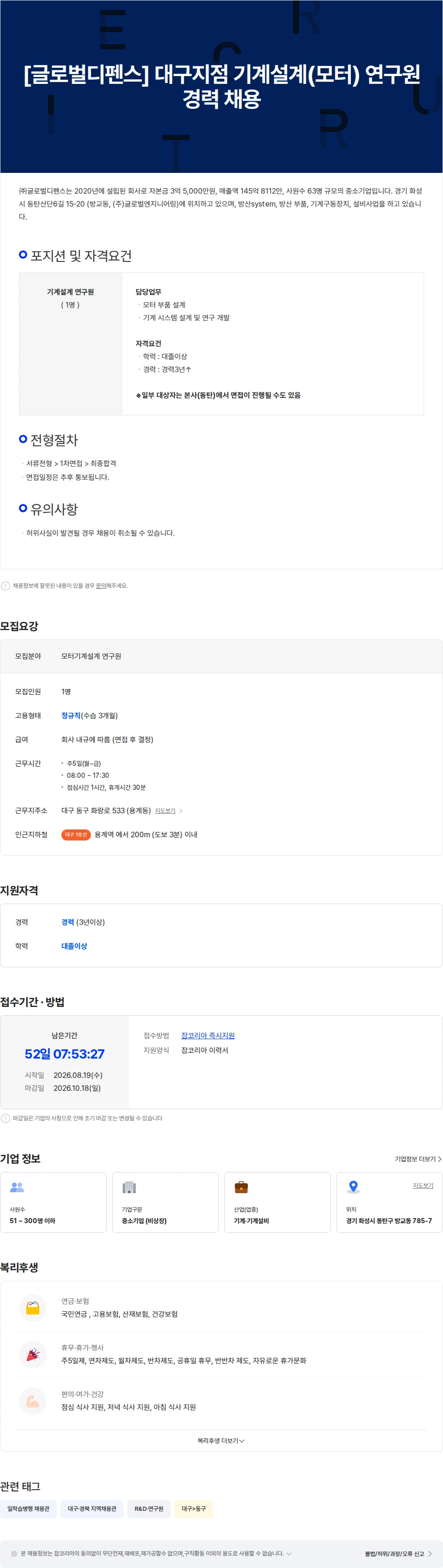Image resolution: width=443 pixels, height=1568 pixels.
Task: Click the 2026.10.18(일) deadline date
Action: tap(78, 1088)
